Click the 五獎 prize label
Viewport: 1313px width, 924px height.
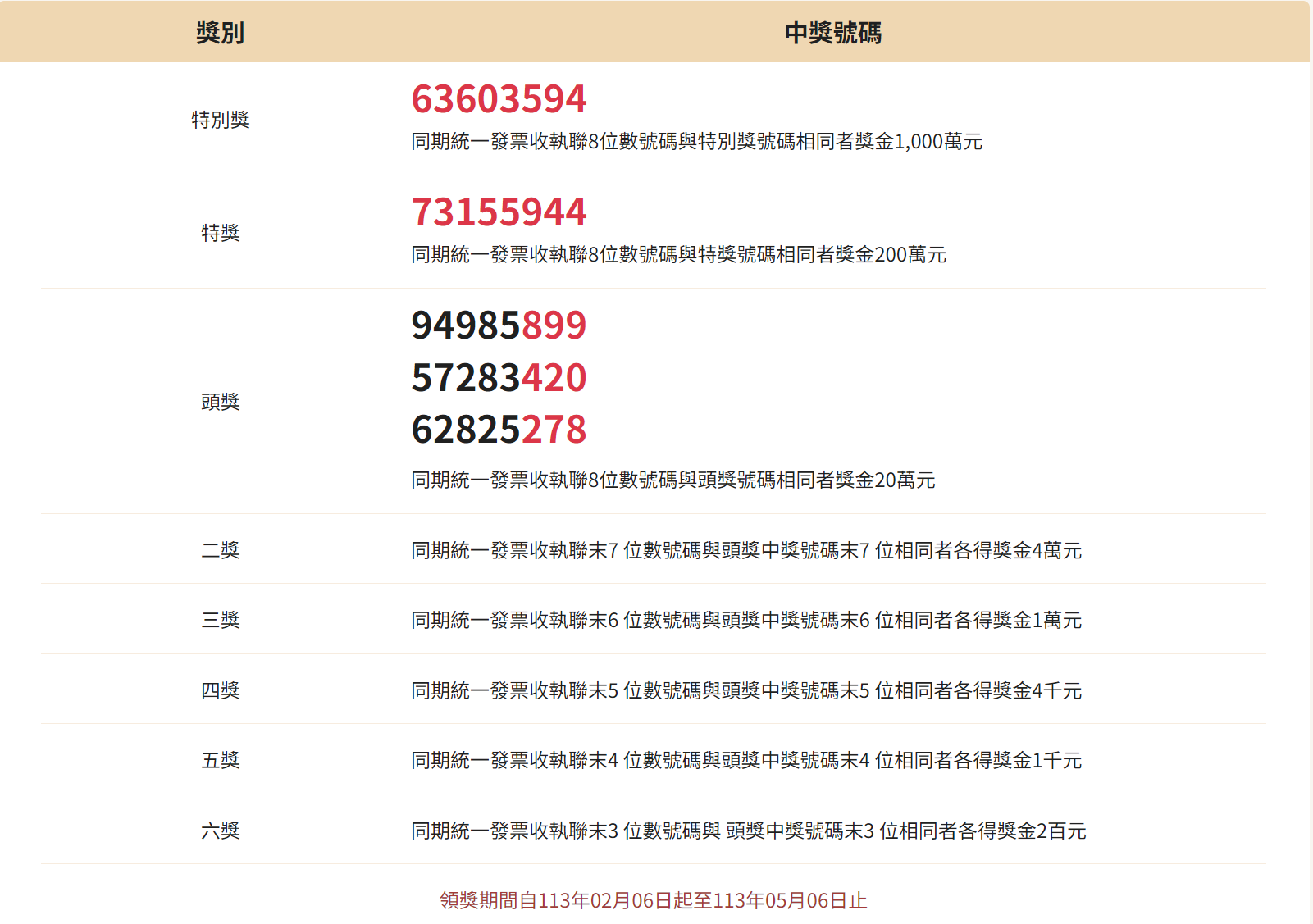[219, 761]
